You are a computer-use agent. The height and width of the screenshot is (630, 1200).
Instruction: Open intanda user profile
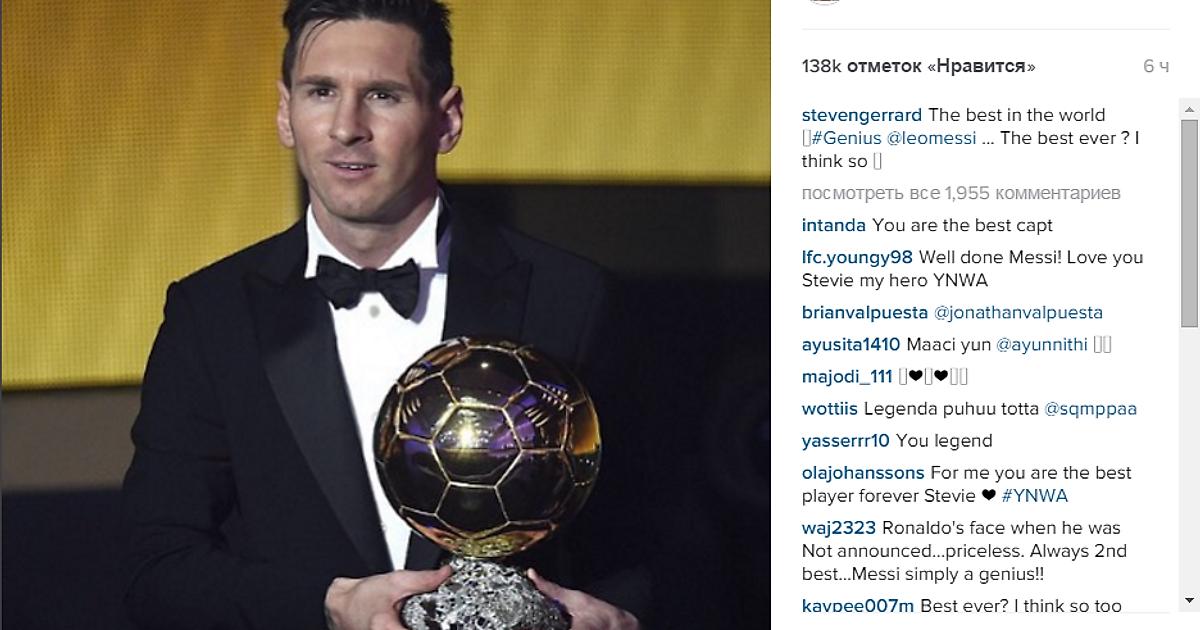tap(835, 225)
